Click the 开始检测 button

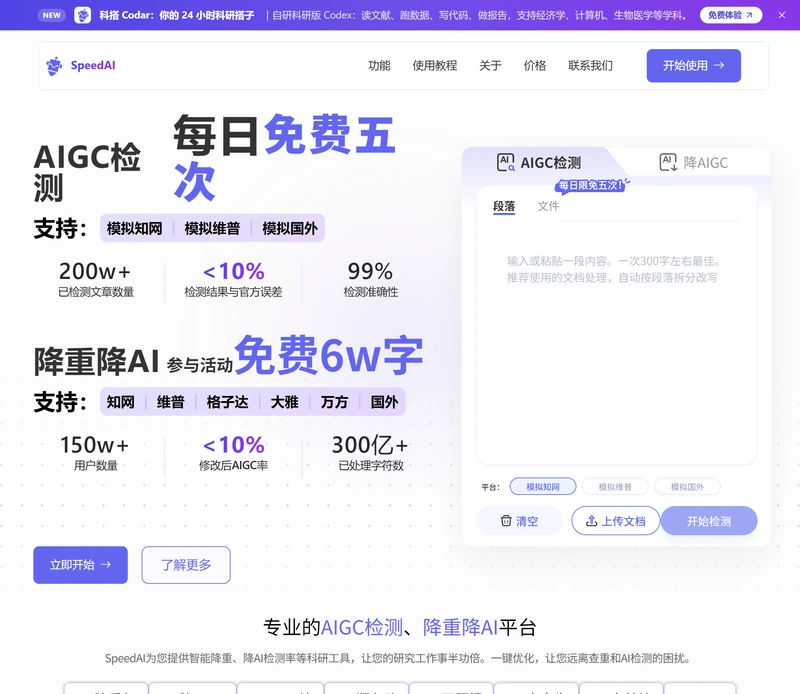point(709,520)
